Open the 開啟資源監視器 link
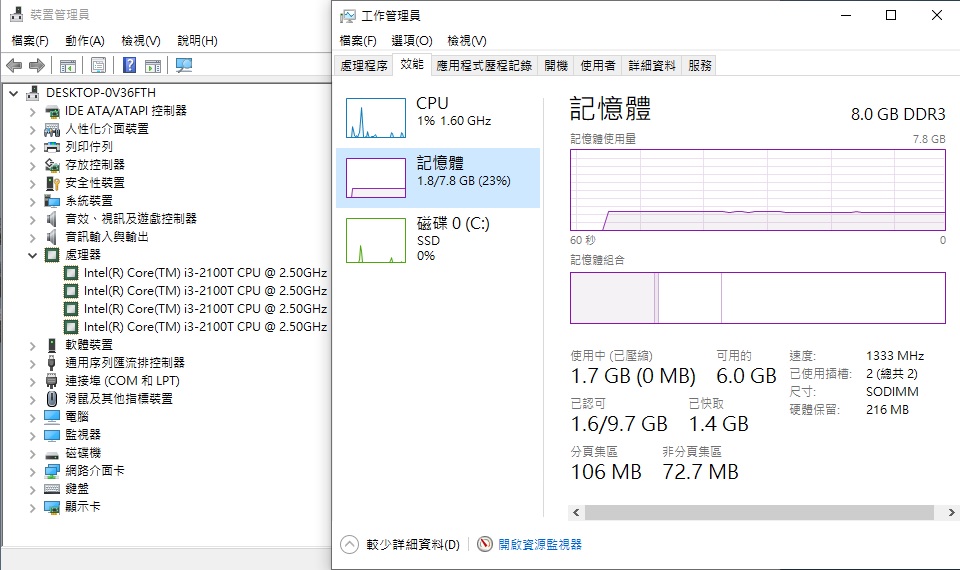The height and width of the screenshot is (570, 960). coord(539,544)
